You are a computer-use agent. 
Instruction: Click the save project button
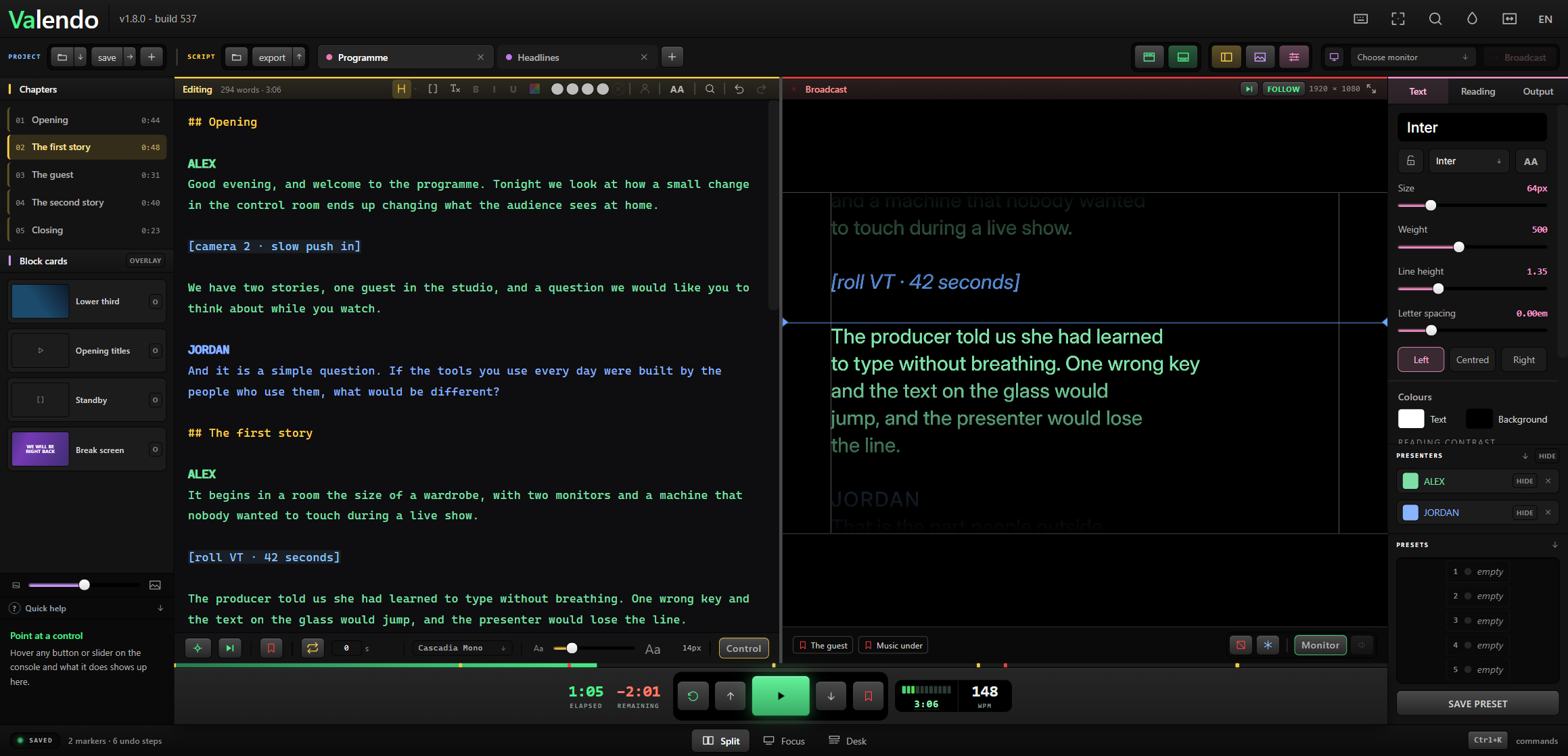[x=107, y=57]
